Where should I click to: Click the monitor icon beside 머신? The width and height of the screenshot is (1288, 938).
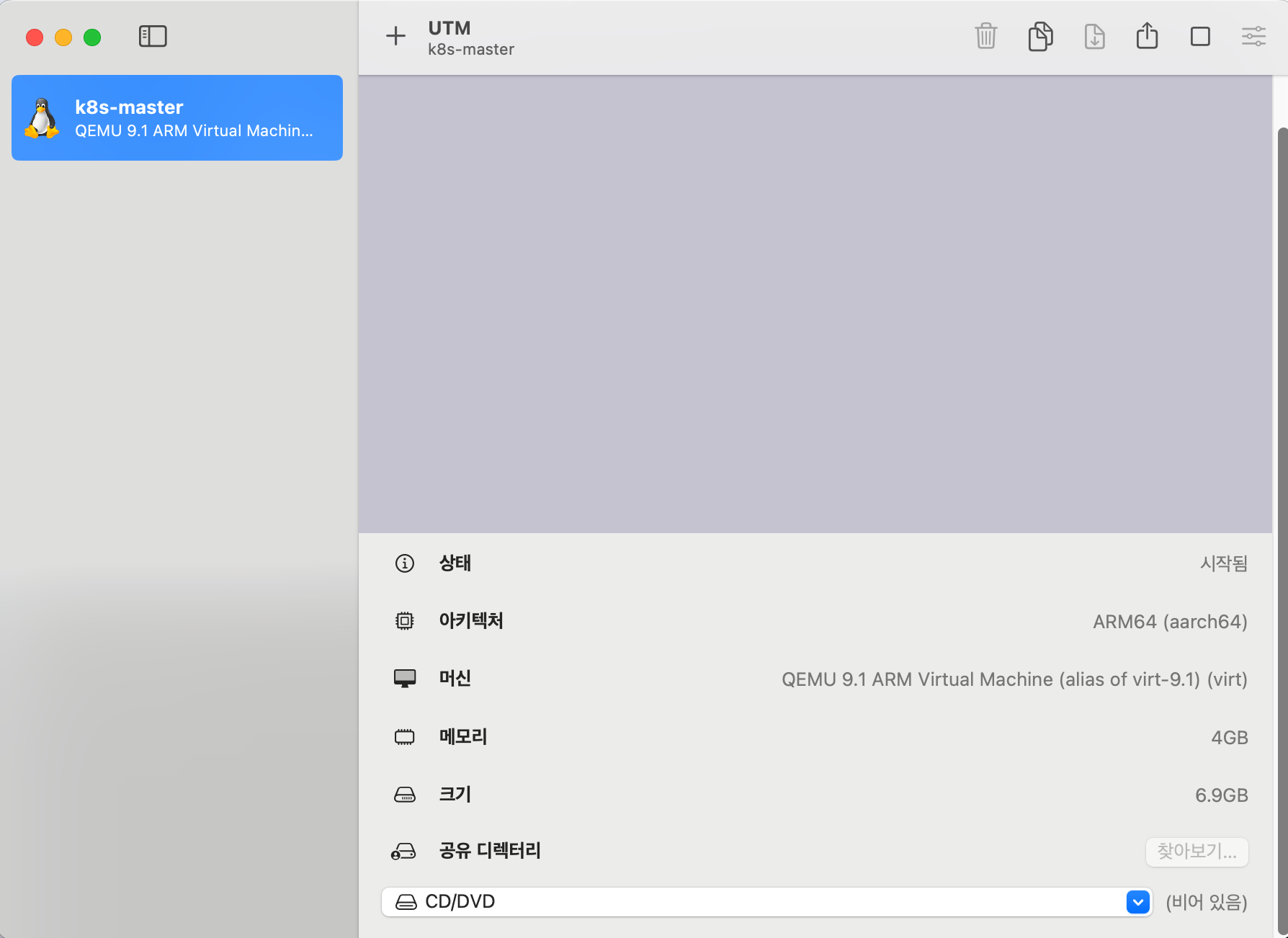405,679
